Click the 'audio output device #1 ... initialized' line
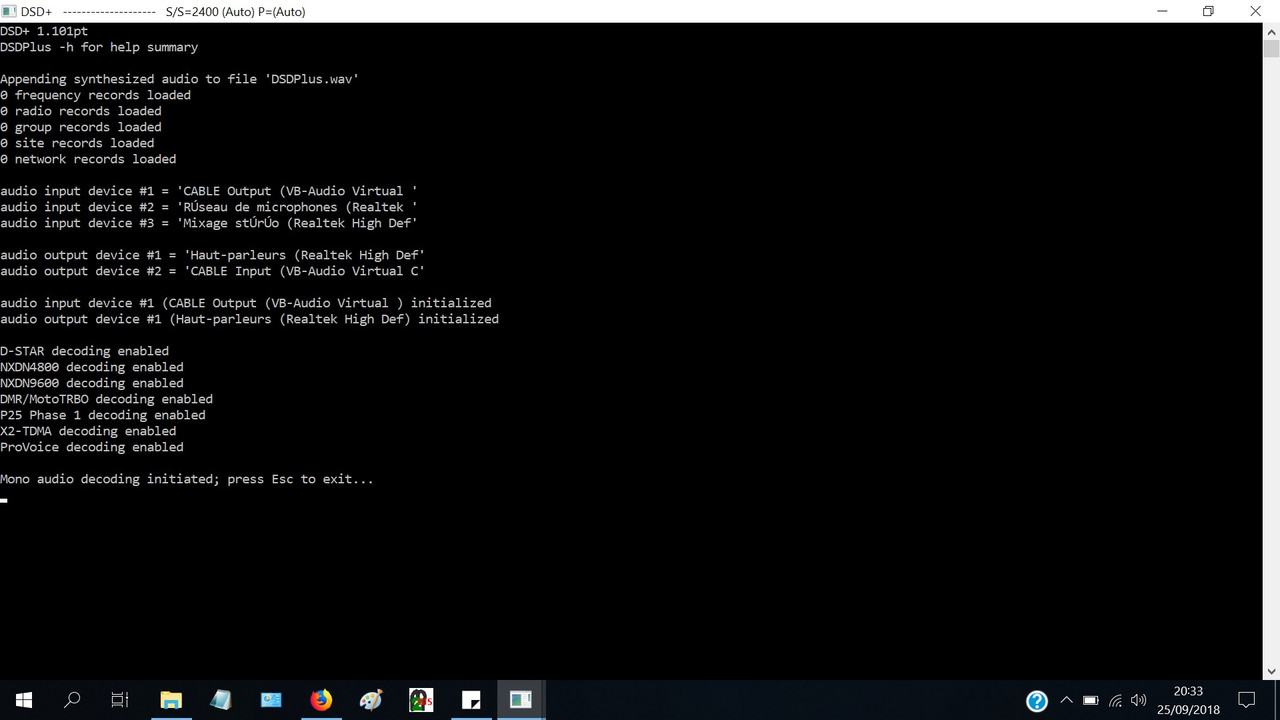 249,319
